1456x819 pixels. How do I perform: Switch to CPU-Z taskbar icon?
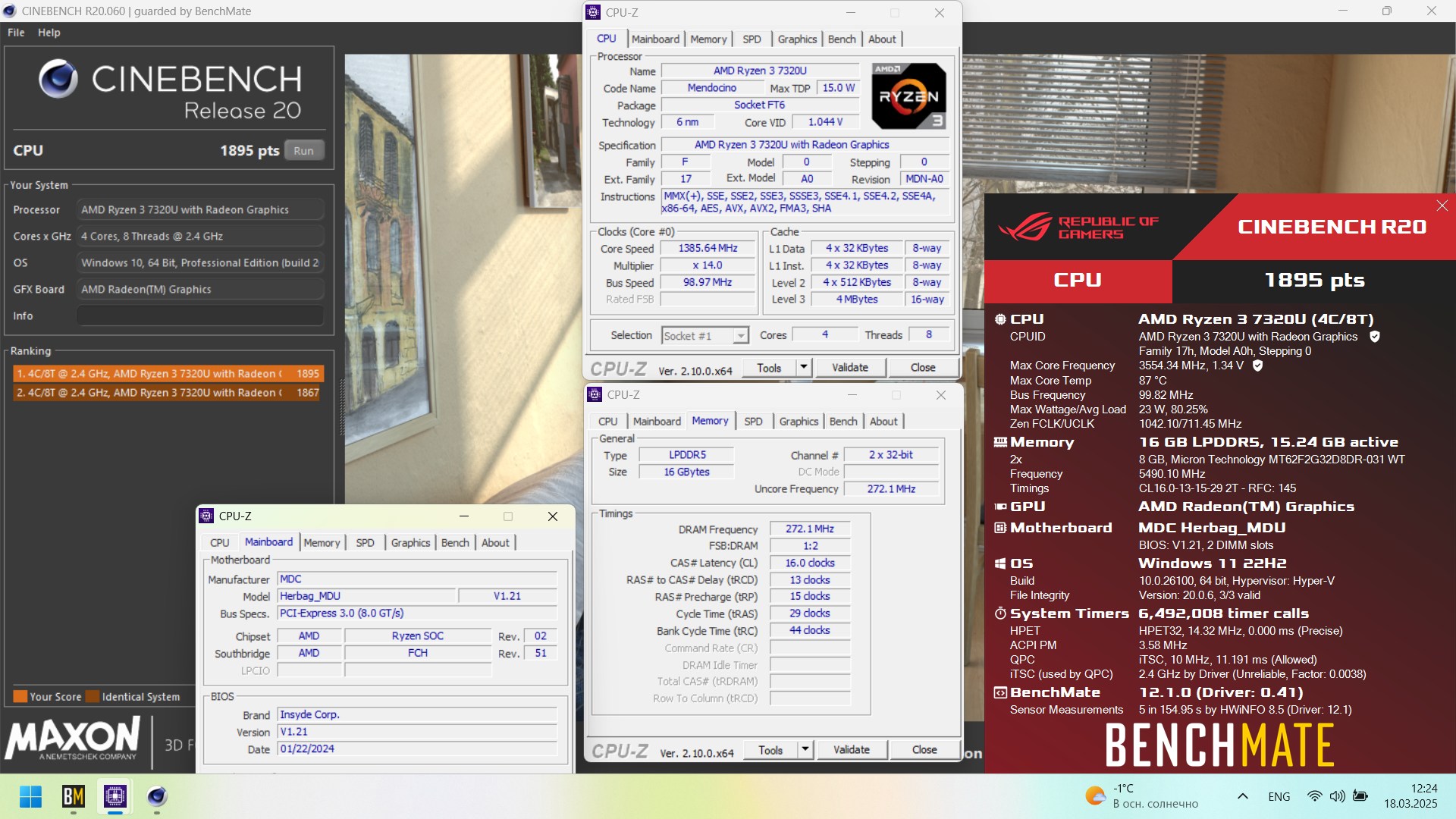coord(115,796)
